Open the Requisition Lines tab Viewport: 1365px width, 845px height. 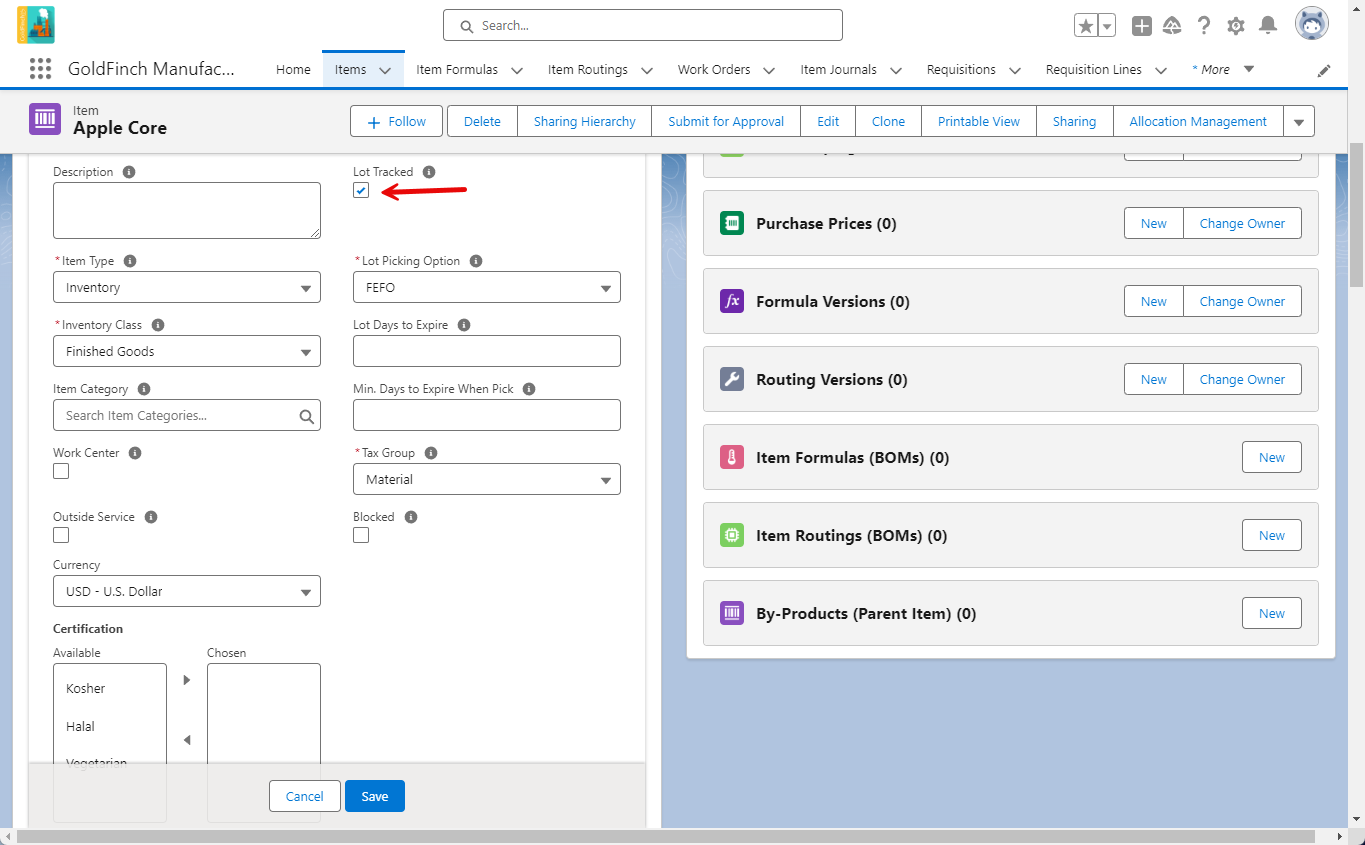click(1093, 69)
